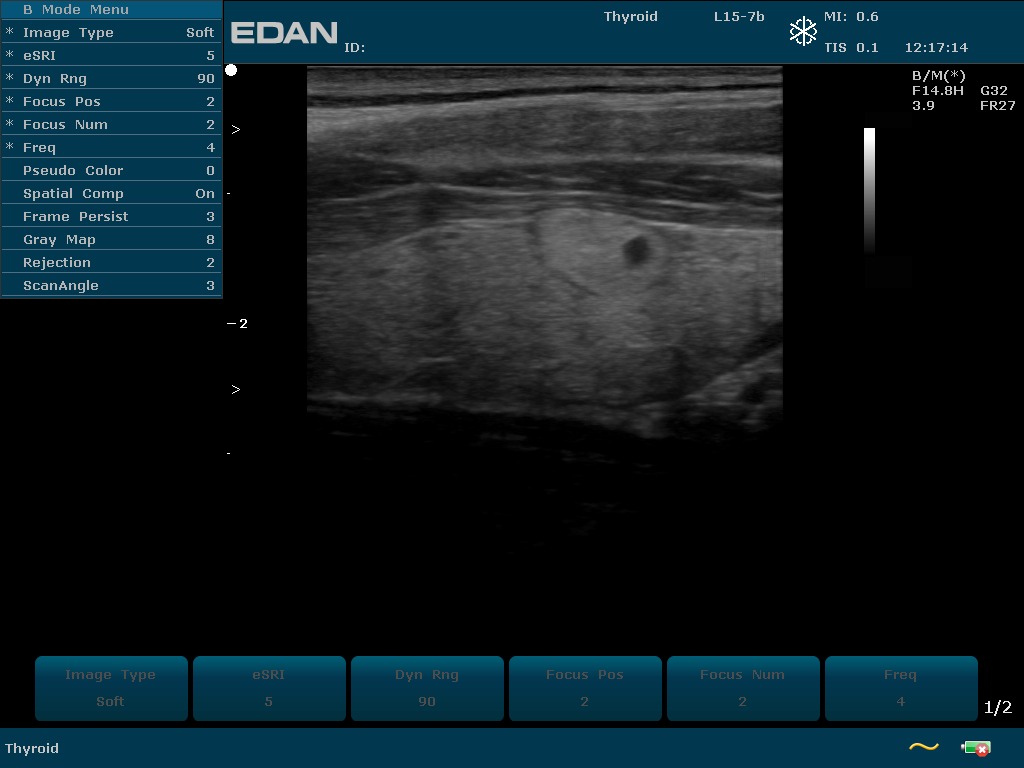Click the battery status icon
Viewport: 1024px width, 768px height.
(x=975, y=748)
